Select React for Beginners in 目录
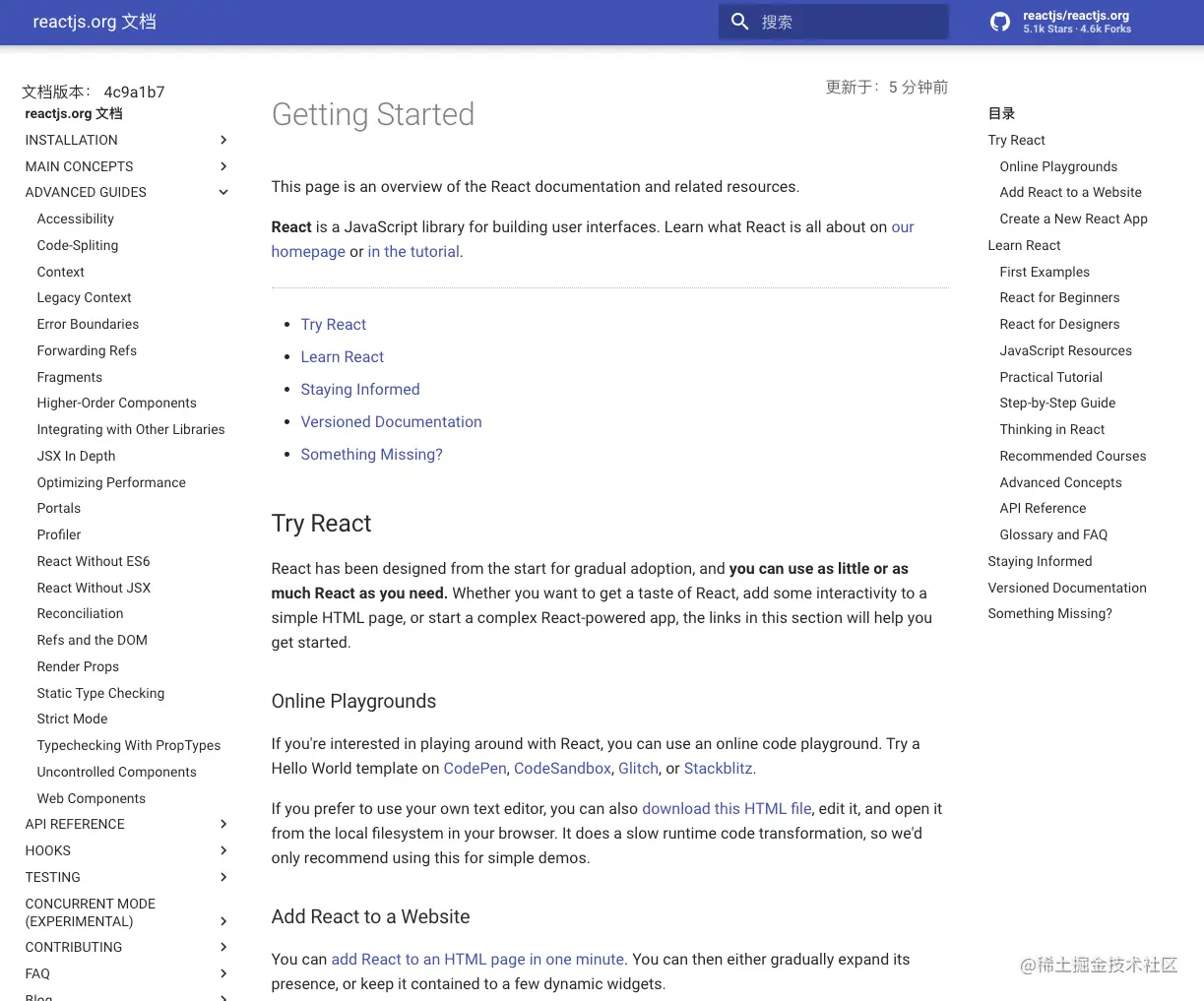1204x1001 pixels. pyautogui.click(x=1059, y=297)
